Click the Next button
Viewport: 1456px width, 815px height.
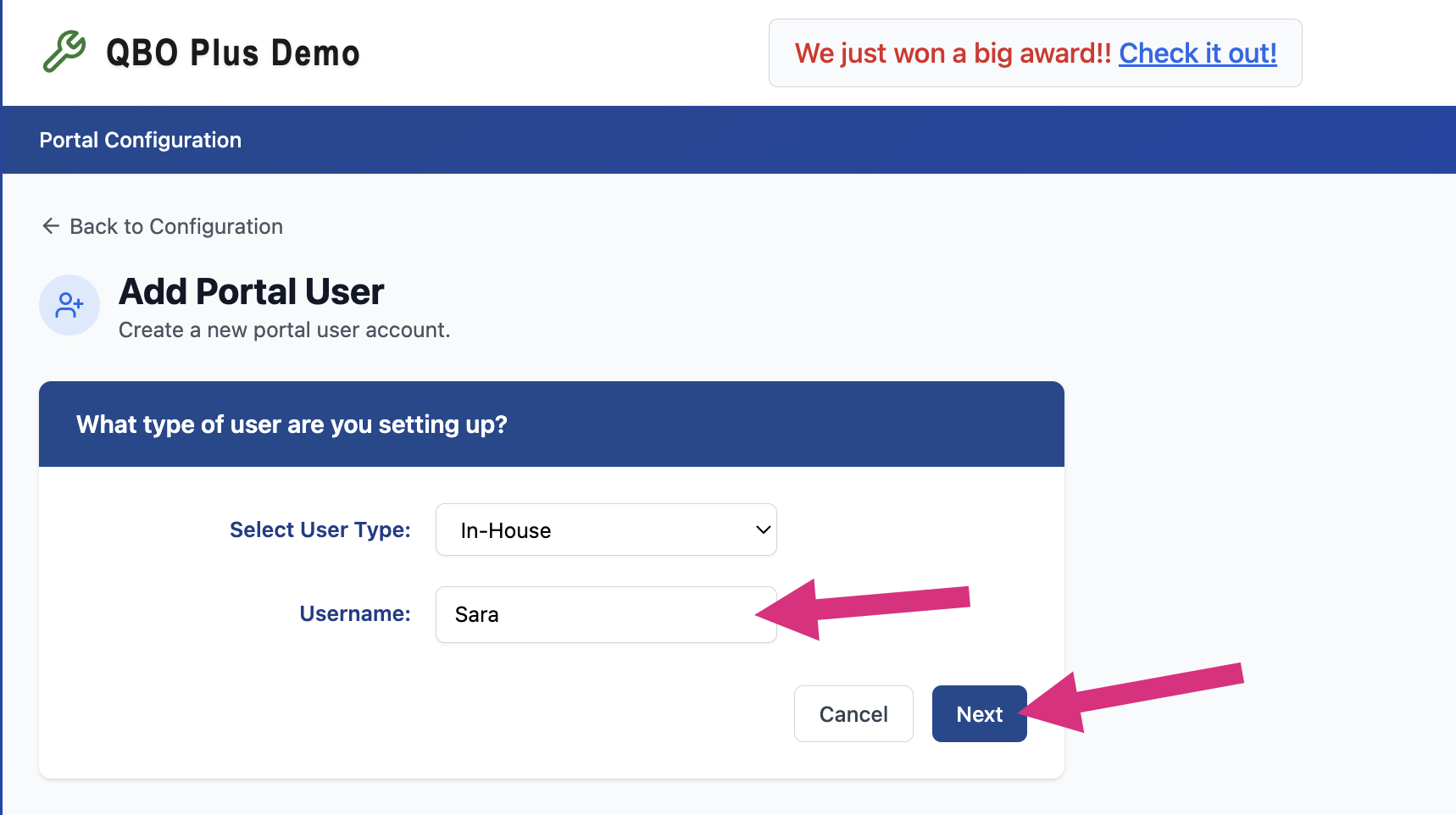979,713
